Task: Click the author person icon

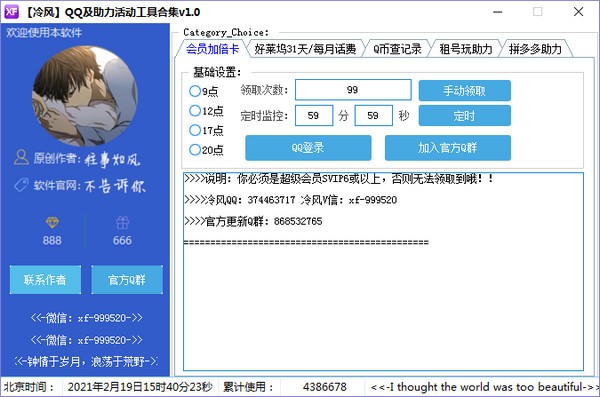Action: [x=21, y=157]
